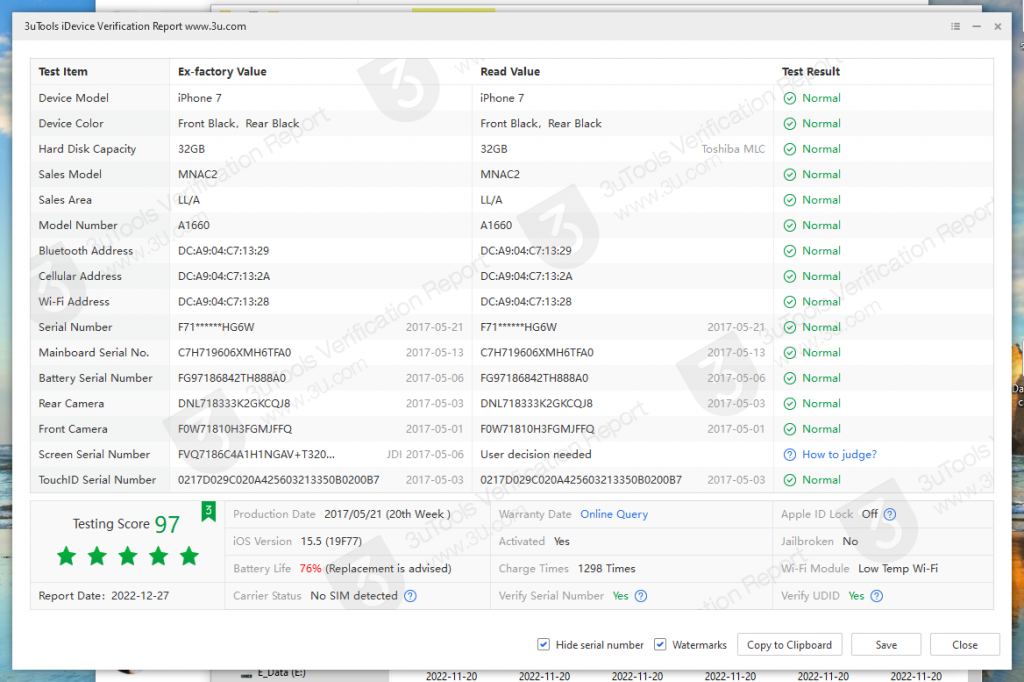This screenshot has width=1024, height=682.
Task: Click Normal check icon for Front Camera
Action: point(790,429)
